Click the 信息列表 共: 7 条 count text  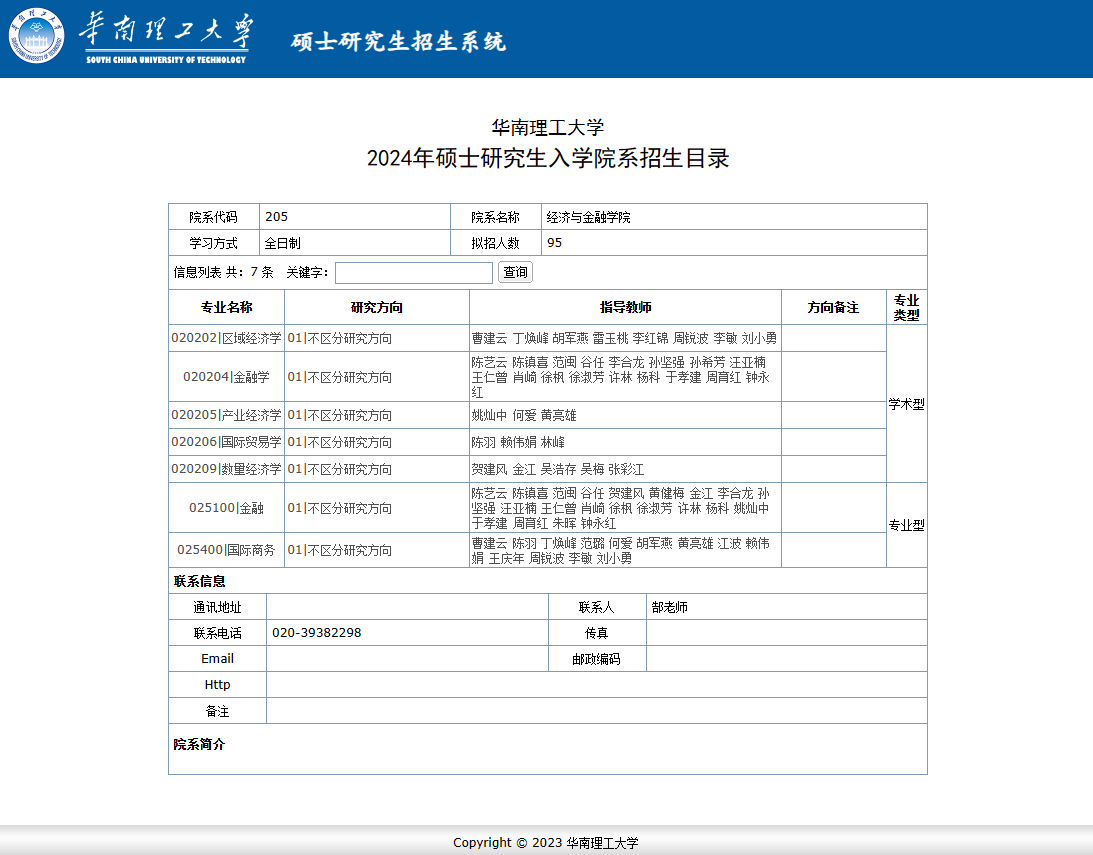pos(223,272)
